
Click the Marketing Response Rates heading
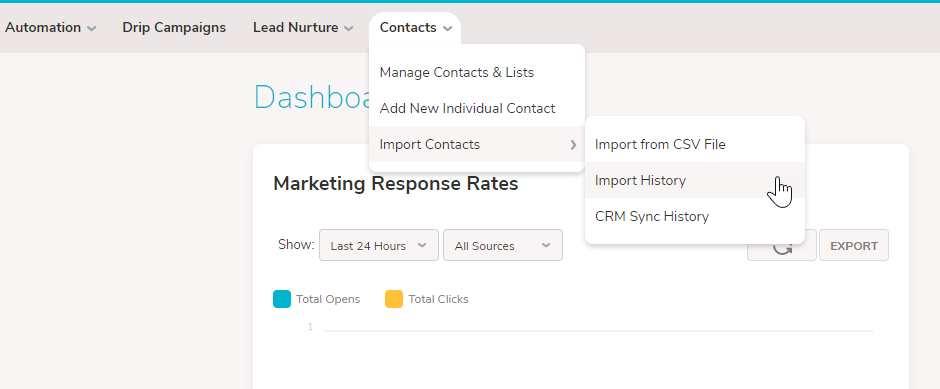tap(396, 183)
